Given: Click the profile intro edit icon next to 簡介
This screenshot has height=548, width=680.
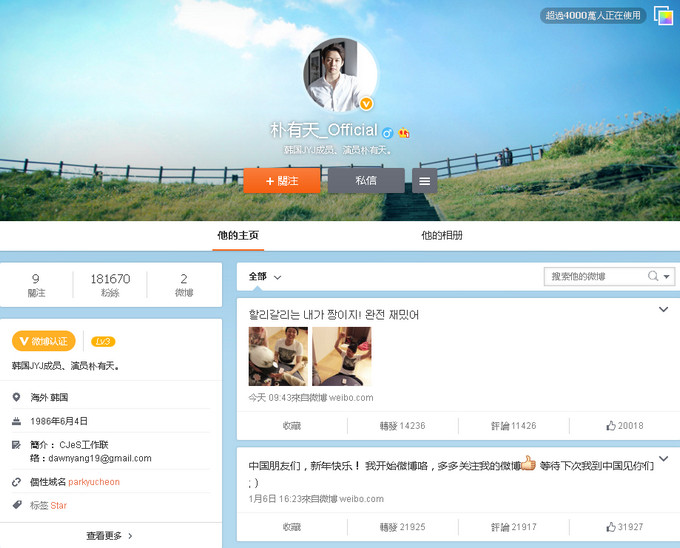Looking at the screenshot, I should [16, 445].
